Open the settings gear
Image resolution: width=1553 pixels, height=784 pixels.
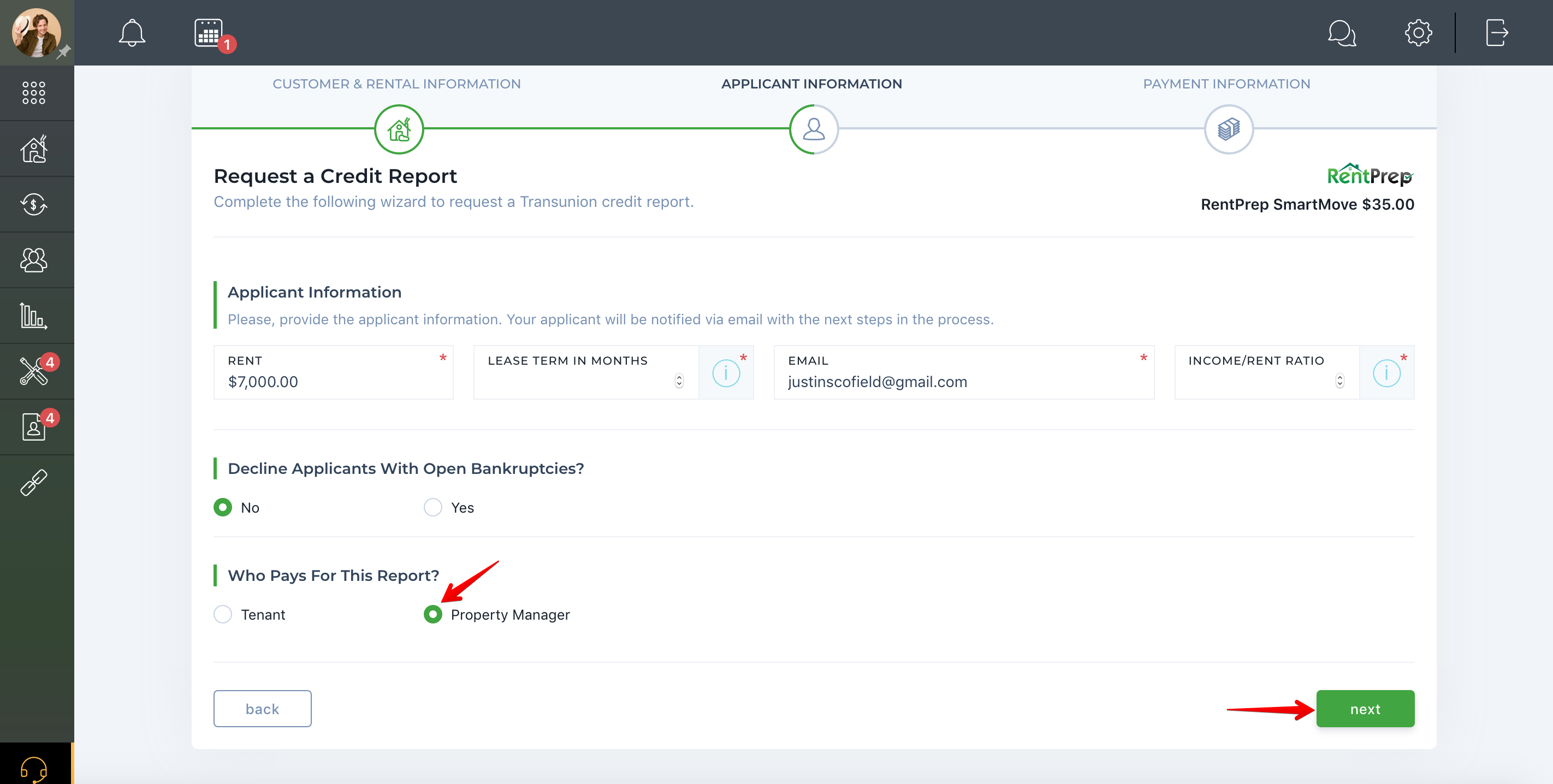1418,33
